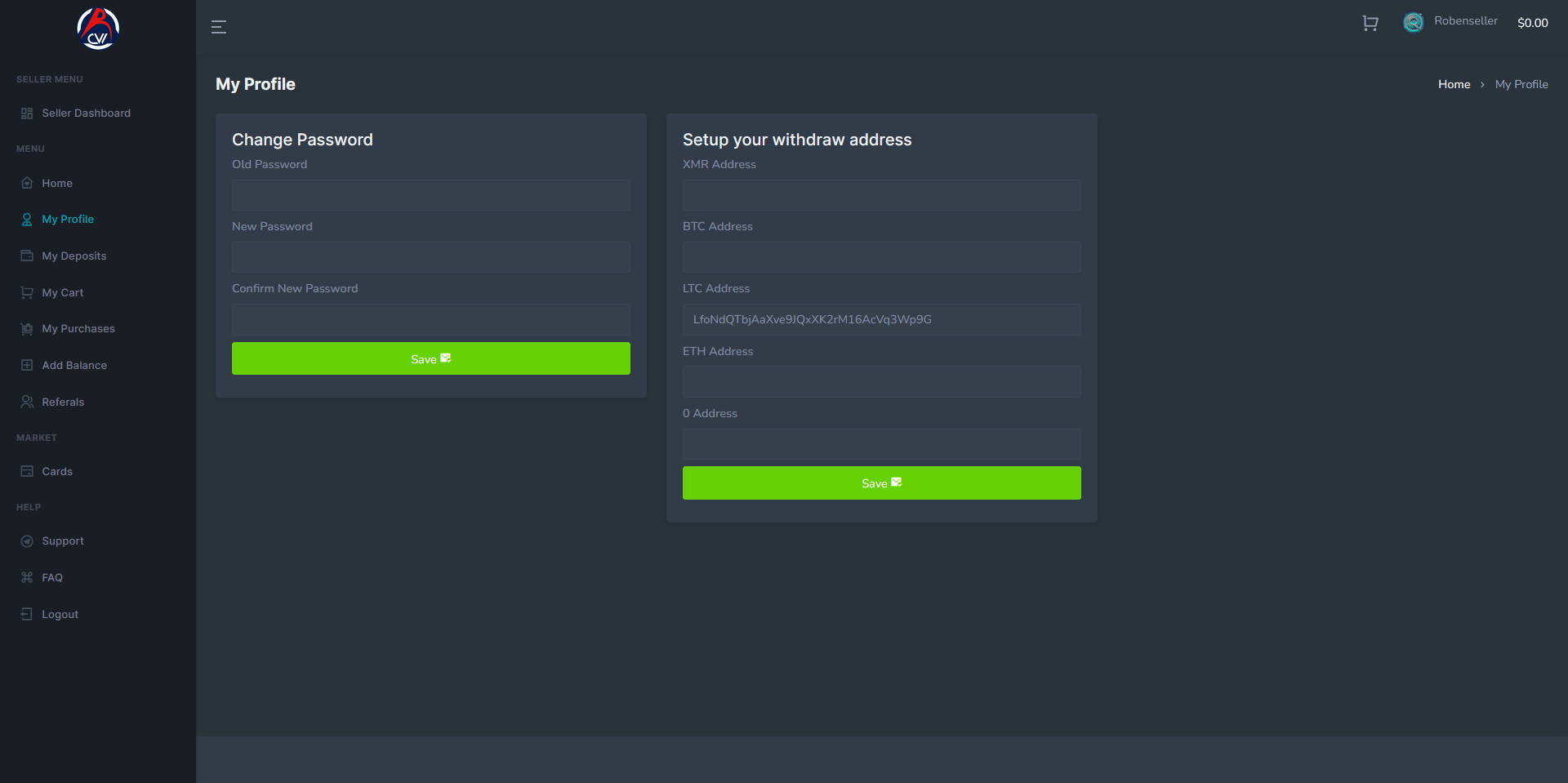Click the Seller Dashboard grid icon

(27, 113)
